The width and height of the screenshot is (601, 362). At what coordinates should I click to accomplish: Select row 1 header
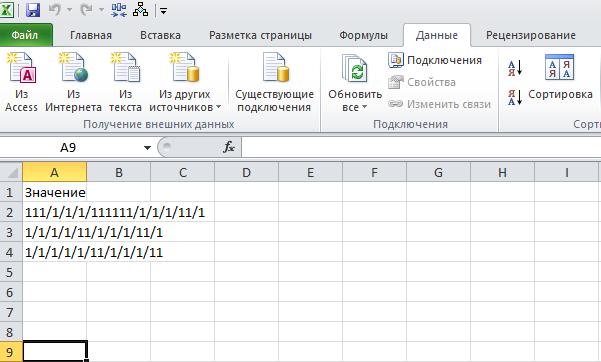(x=11, y=192)
